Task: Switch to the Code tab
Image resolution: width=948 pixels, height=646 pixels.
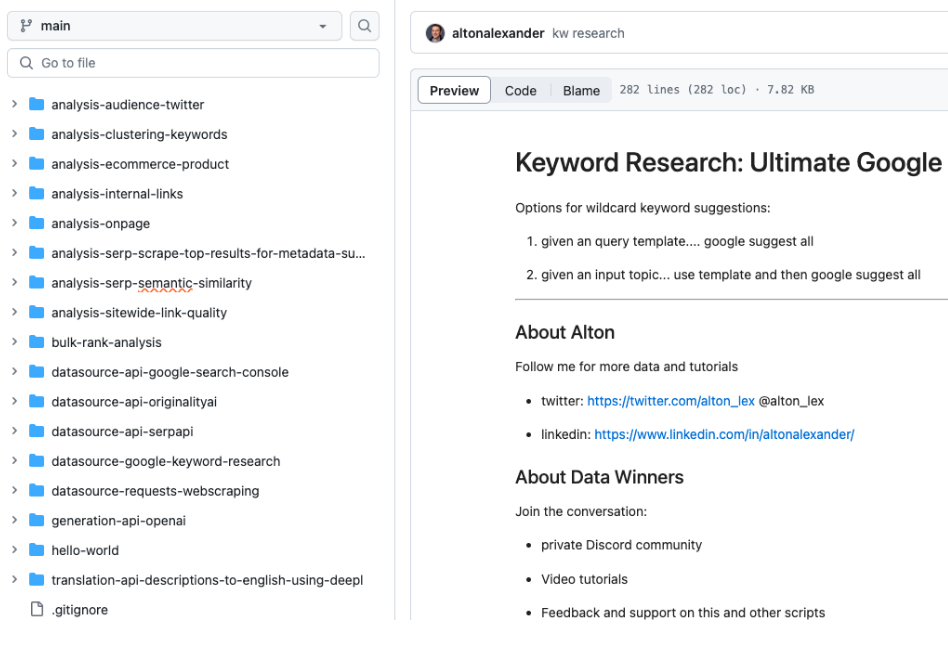Action: [x=520, y=90]
